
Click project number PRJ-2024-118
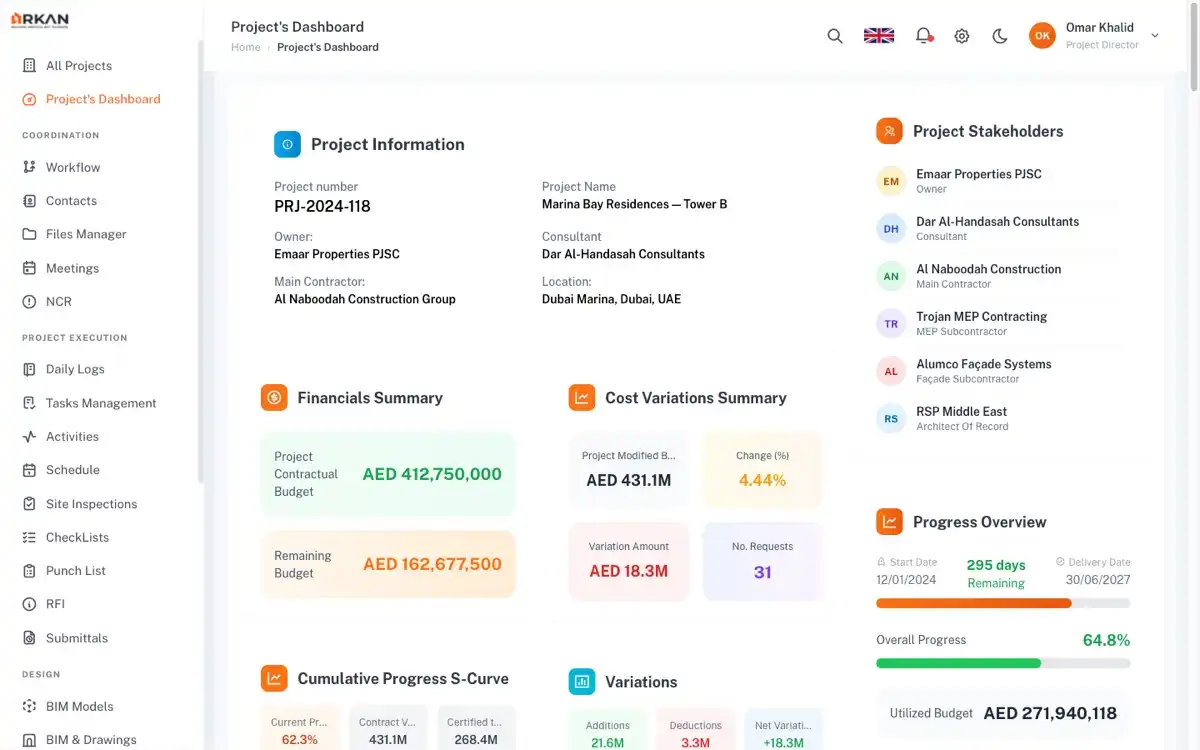(x=322, y=207)
